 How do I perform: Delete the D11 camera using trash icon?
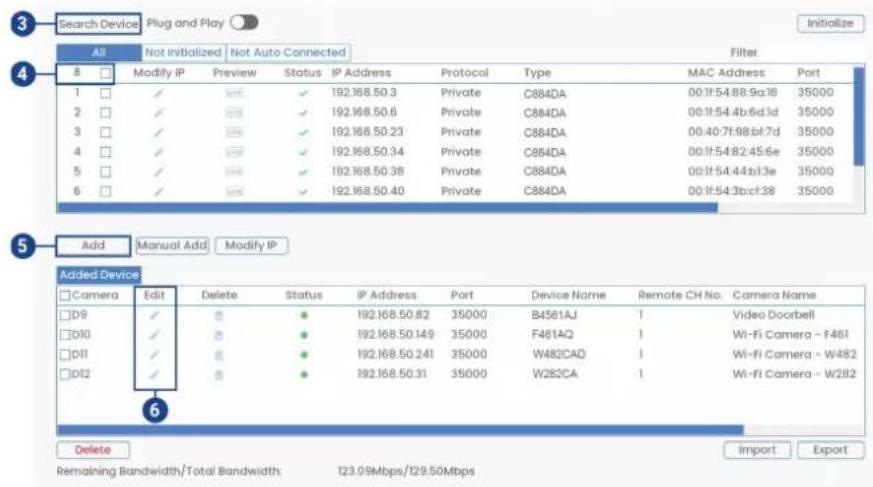point(219,355)
